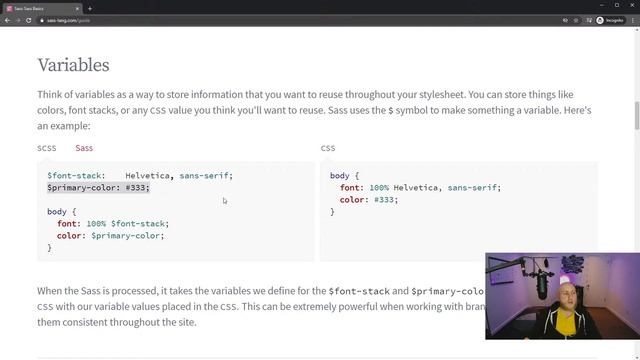Click the 'color: $primary-color;' line
Image resolution: width=640 pixels, height=360 pixels.
tap(111, 236)
